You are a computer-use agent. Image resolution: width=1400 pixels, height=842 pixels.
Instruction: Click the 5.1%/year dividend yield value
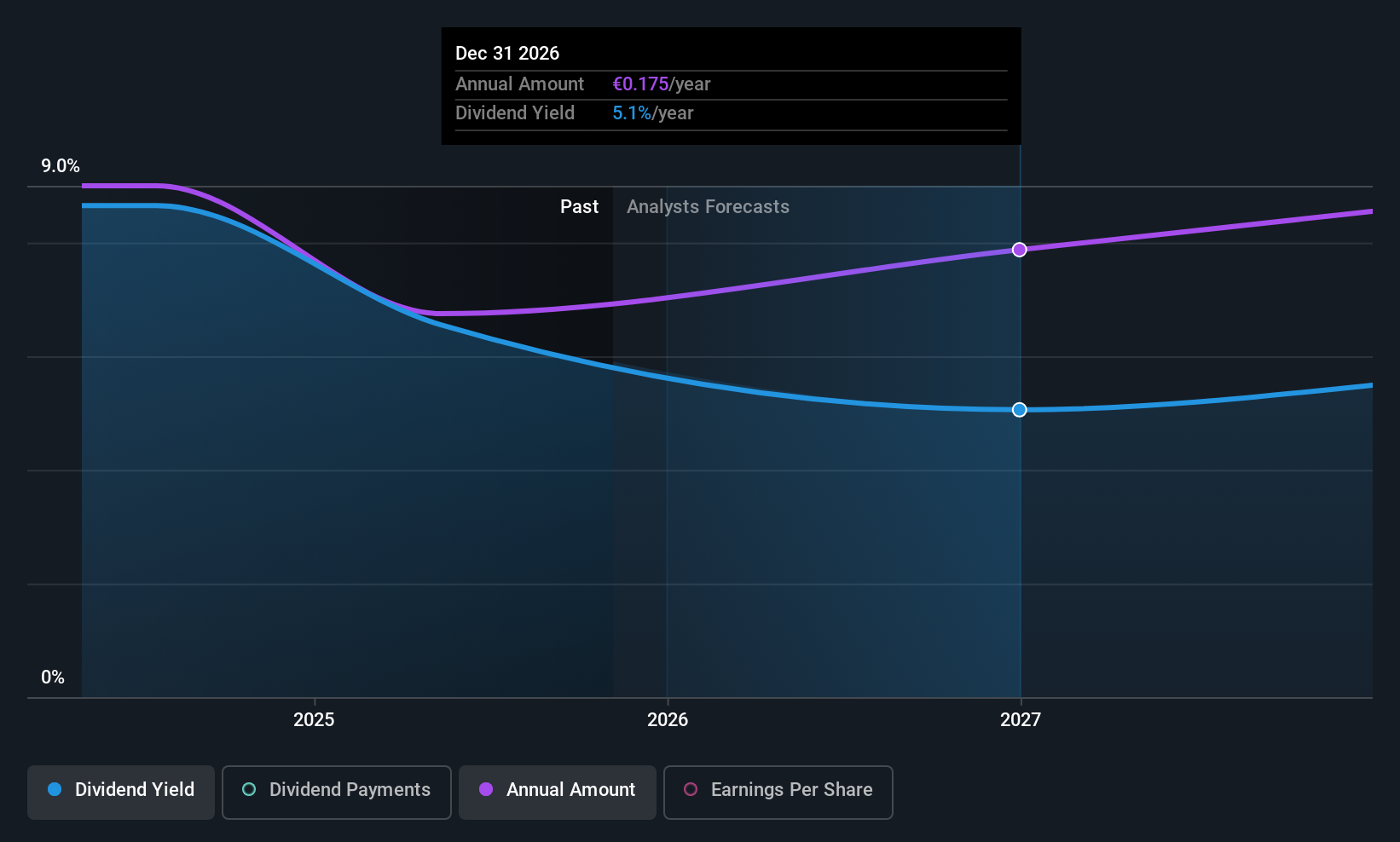[653, 112]
